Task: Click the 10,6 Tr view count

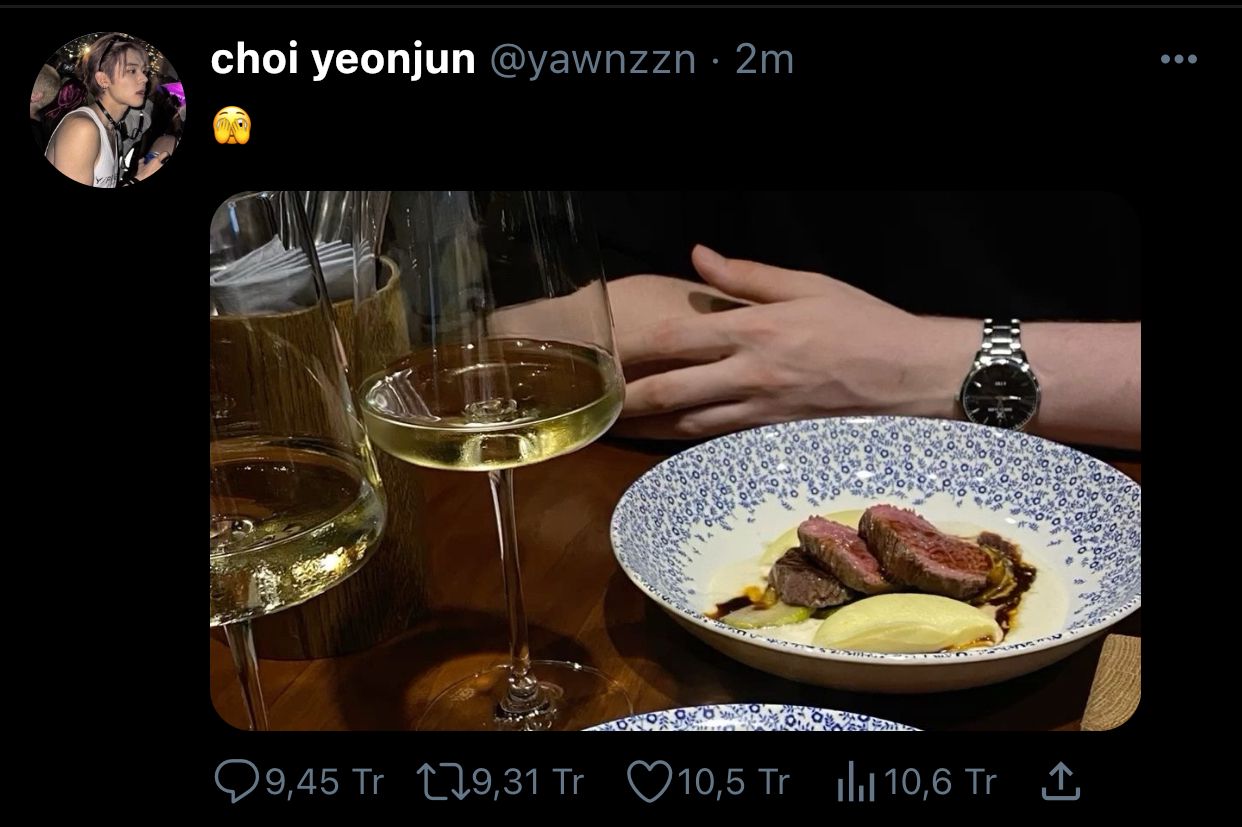Action: pyautogui.click(x=939, y=782)
